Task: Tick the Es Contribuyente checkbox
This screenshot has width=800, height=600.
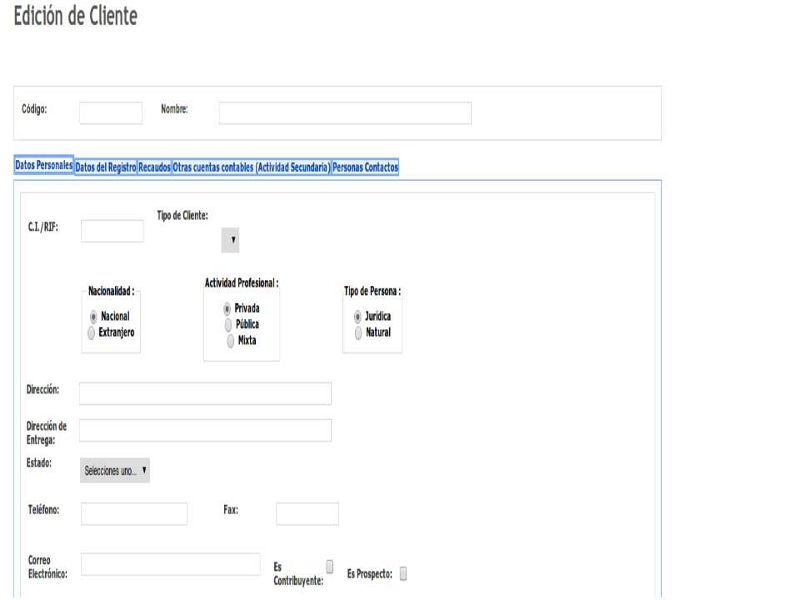Action: click(330, 565)
